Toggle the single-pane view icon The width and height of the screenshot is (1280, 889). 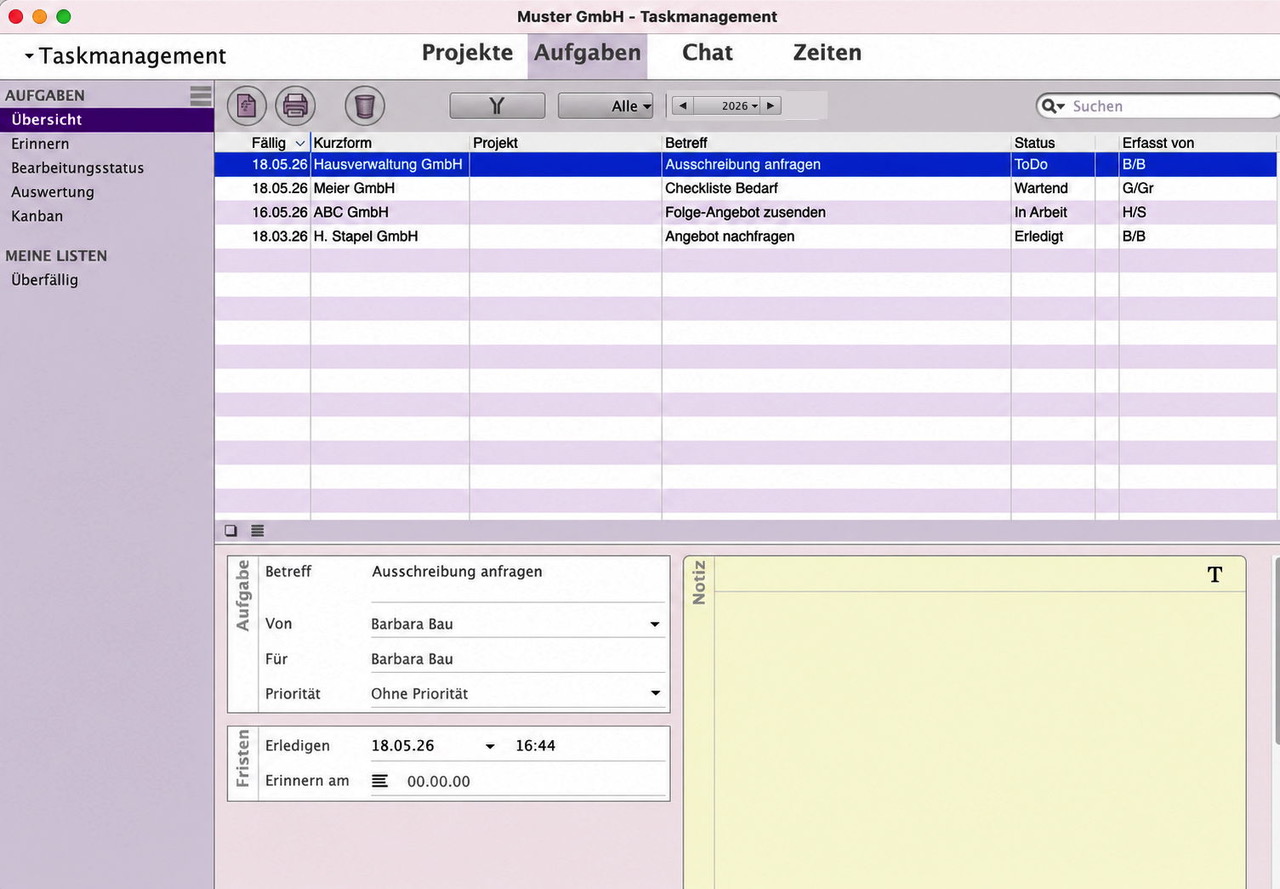coord(231,531)
